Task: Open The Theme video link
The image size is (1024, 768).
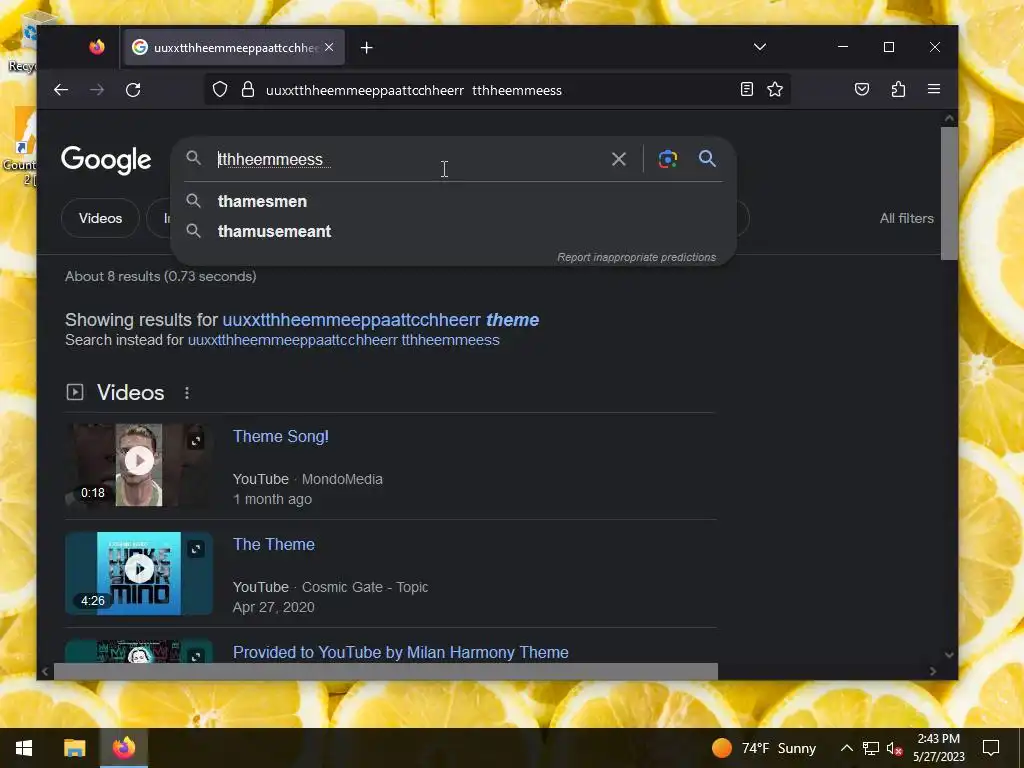Action: (x=274, y=544)
